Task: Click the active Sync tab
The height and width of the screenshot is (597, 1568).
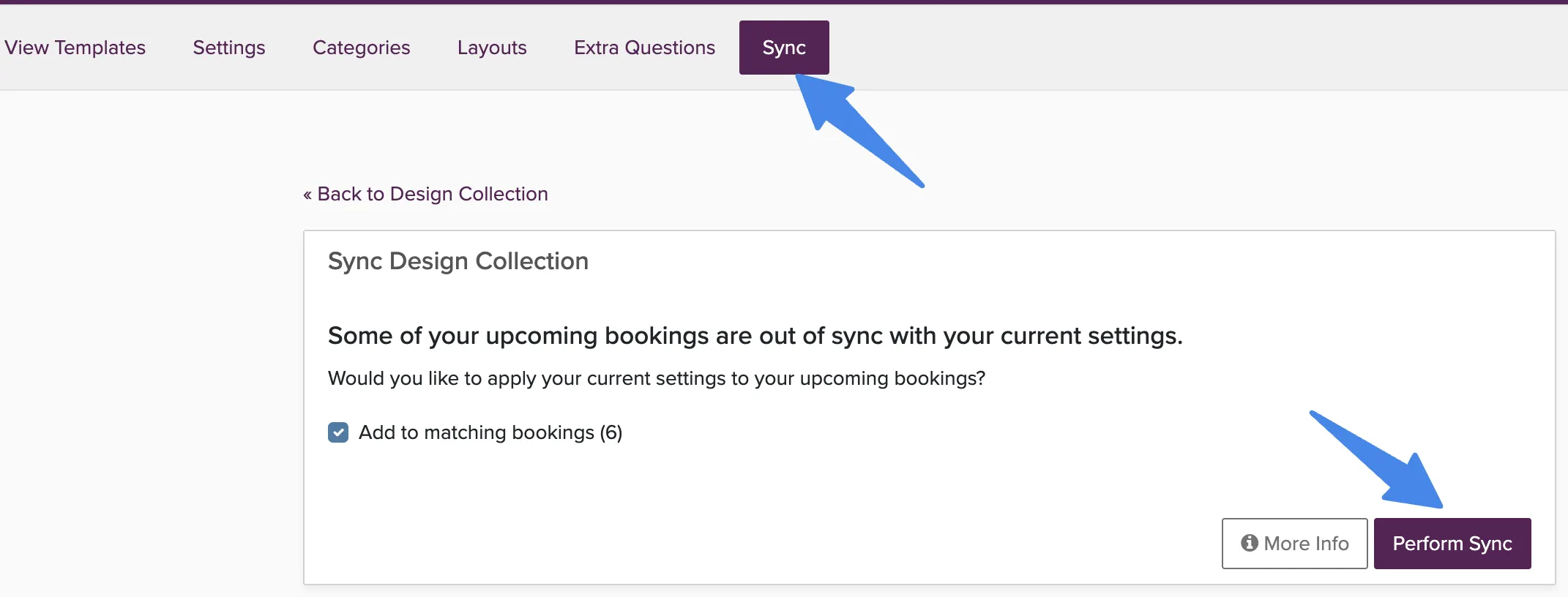Action: click(784, 48)
